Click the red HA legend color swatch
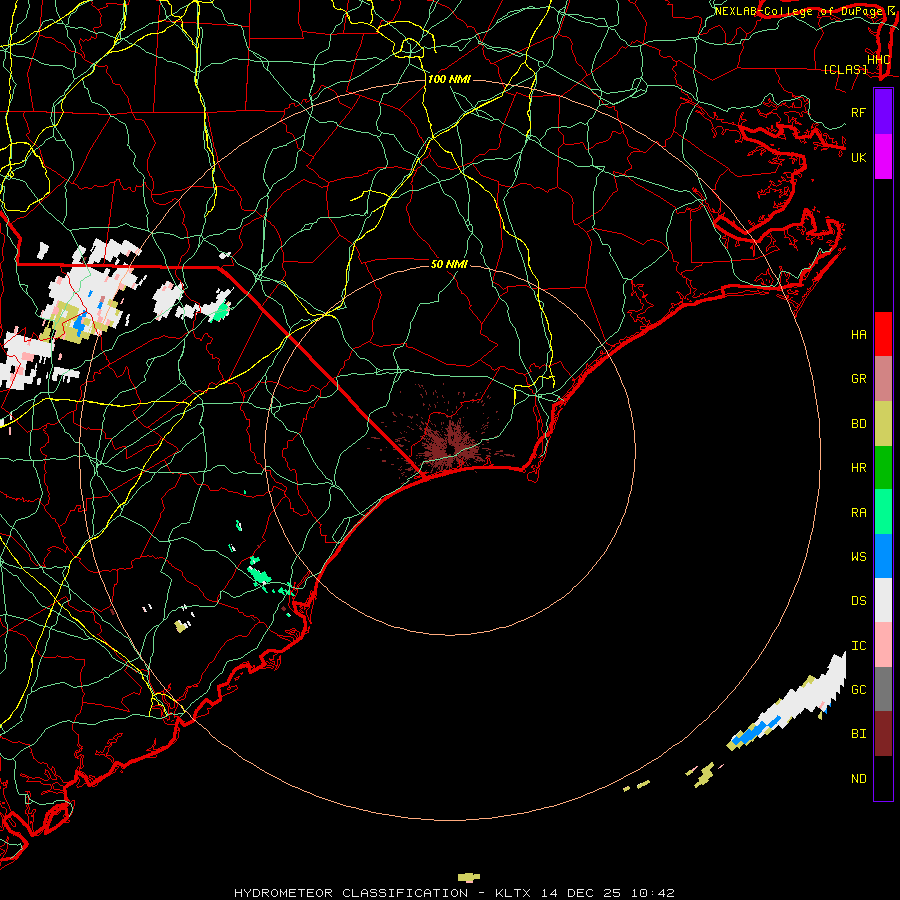 coord(883,334)
